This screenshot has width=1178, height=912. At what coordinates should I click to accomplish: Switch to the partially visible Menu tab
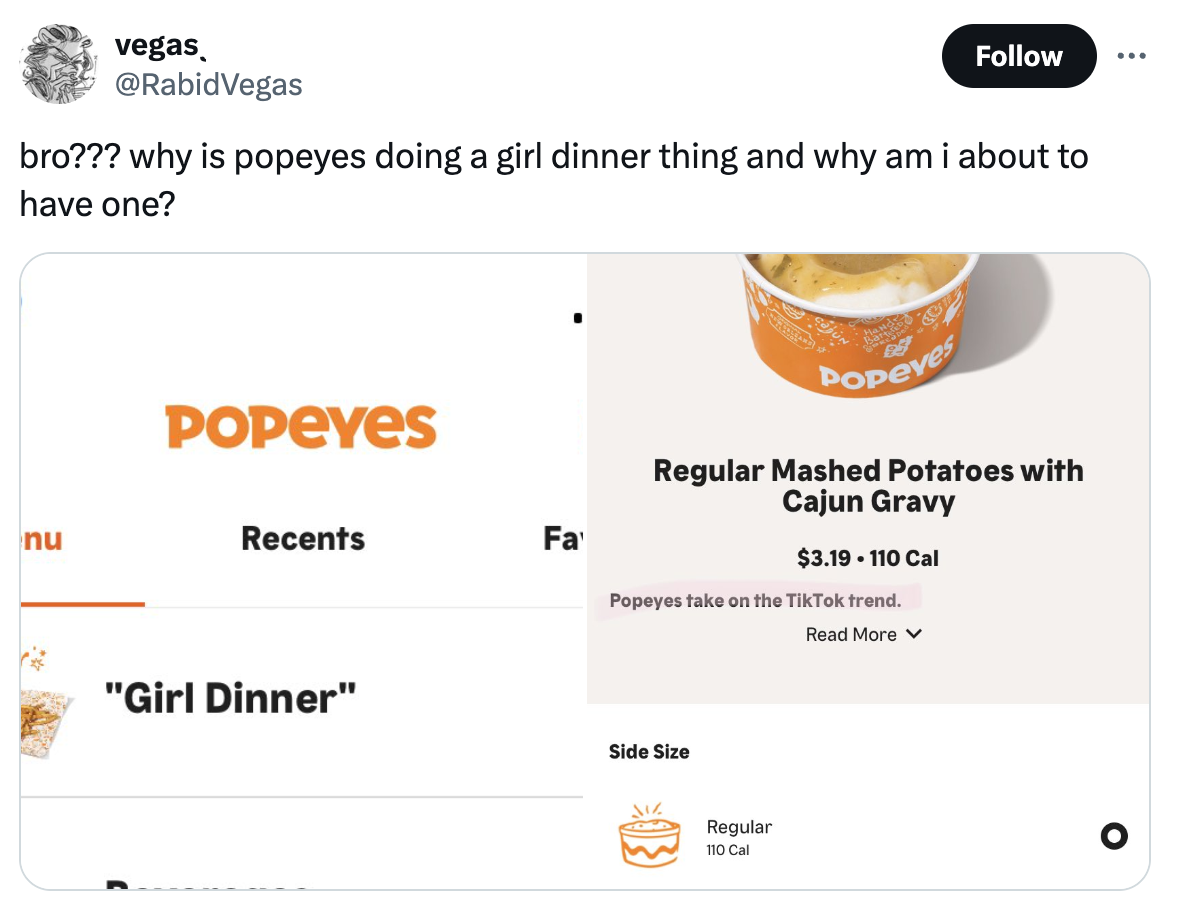tap(42, 539)
